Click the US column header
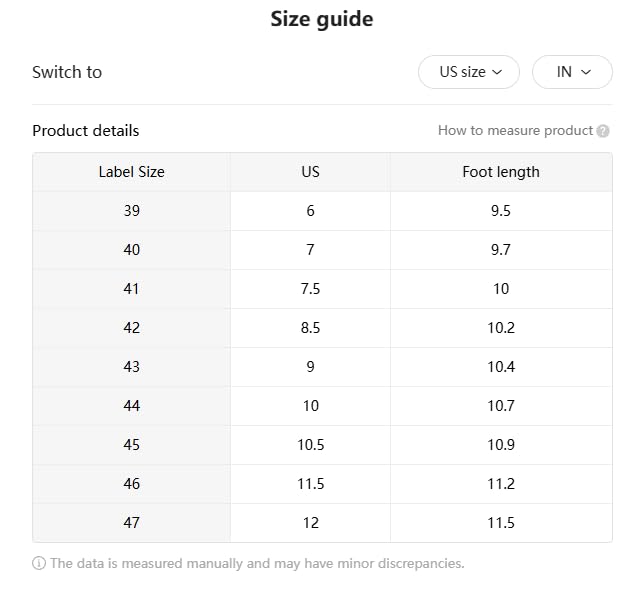This screenshot has height=605, width=644. 310,172
